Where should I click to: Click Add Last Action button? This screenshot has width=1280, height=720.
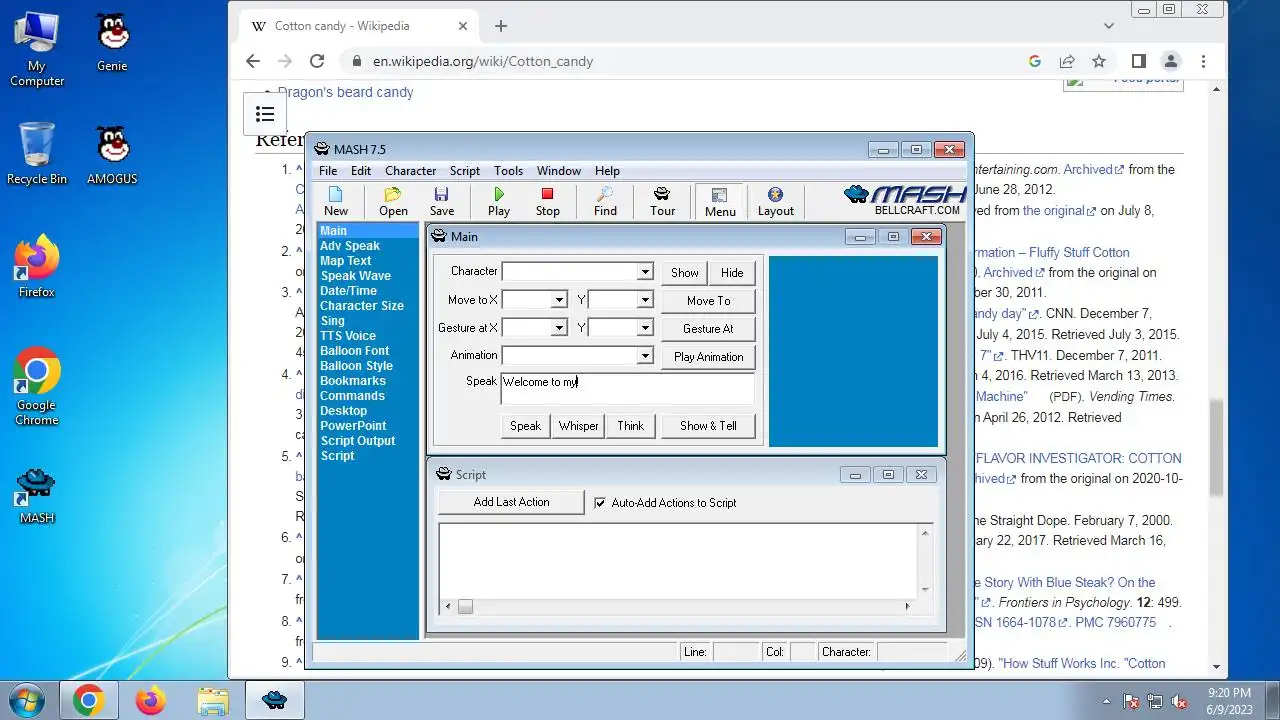coord(511,502)
